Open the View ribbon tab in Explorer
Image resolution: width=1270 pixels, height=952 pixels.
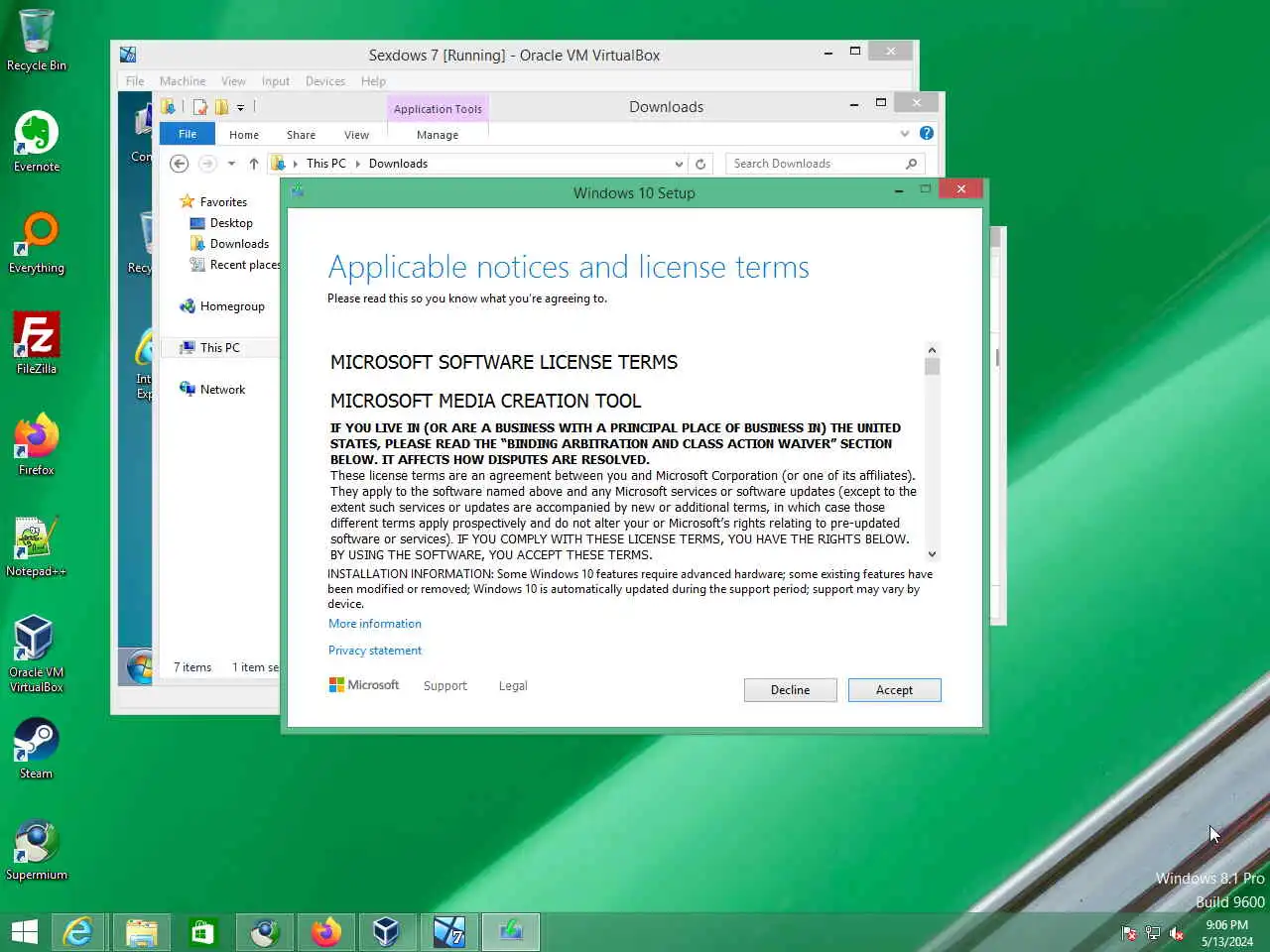click(357, 135)
